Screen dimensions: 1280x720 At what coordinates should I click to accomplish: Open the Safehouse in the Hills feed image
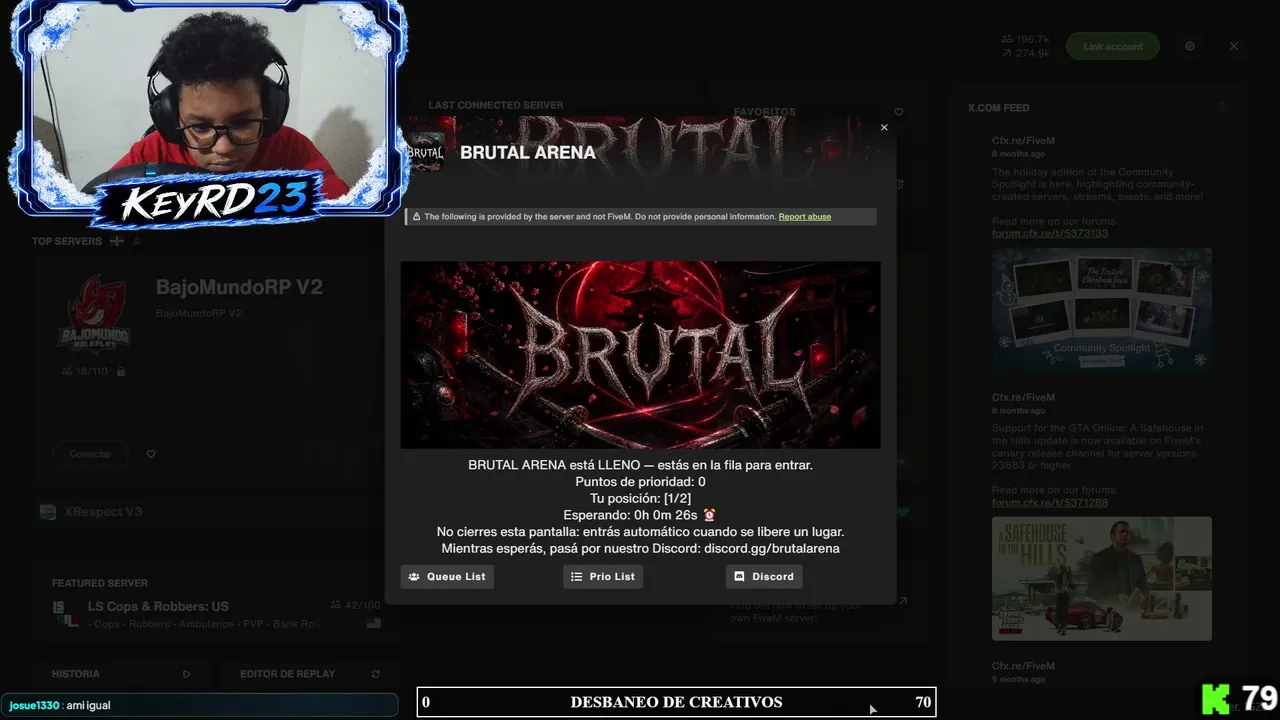coord(1102,578)
